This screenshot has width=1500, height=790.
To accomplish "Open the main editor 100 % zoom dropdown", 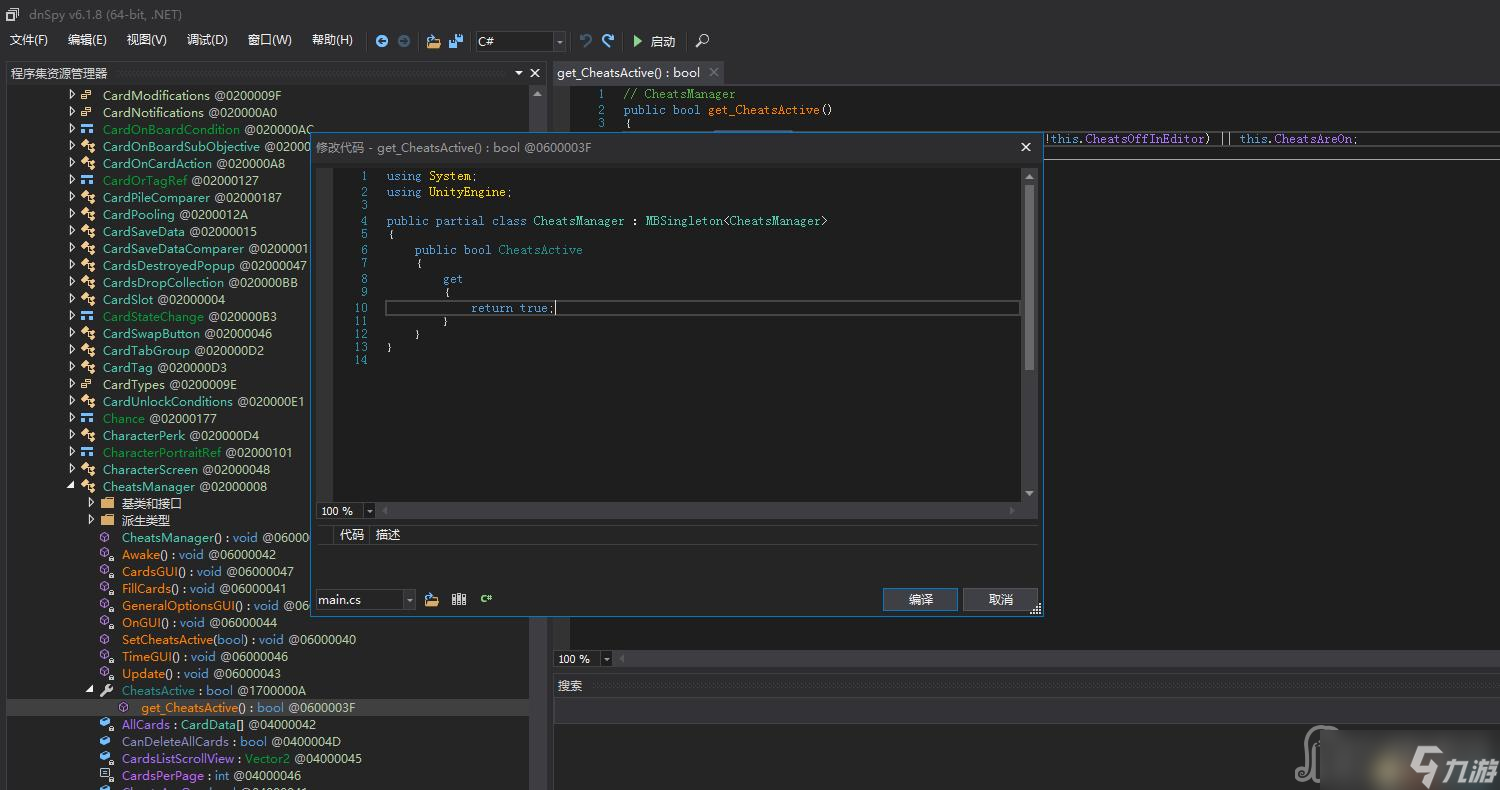I will click(608, 659).
